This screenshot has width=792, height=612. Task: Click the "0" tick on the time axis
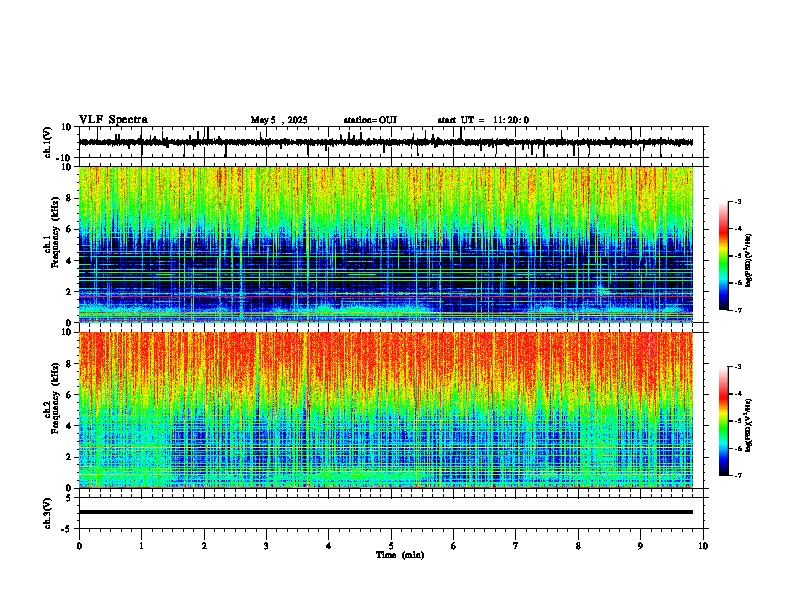click(x=79, y=546)
